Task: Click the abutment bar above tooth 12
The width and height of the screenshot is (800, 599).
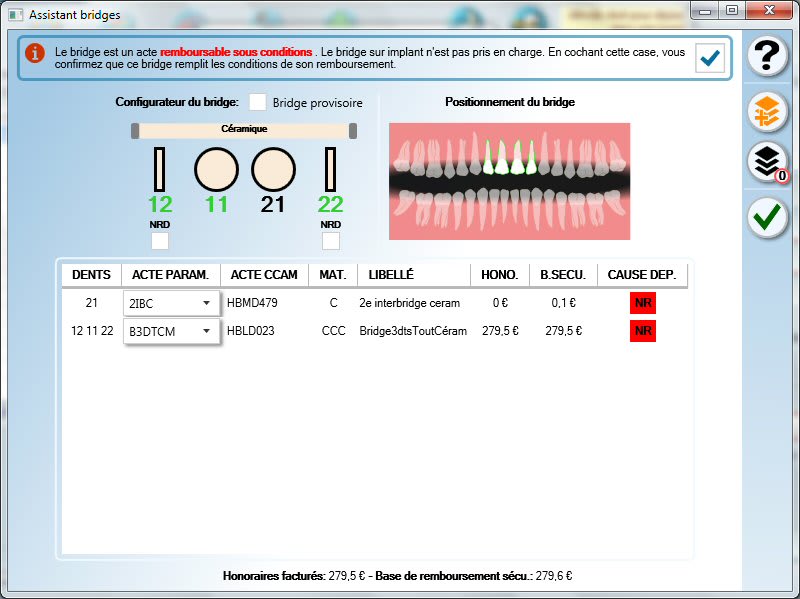Action: (159, 169)
